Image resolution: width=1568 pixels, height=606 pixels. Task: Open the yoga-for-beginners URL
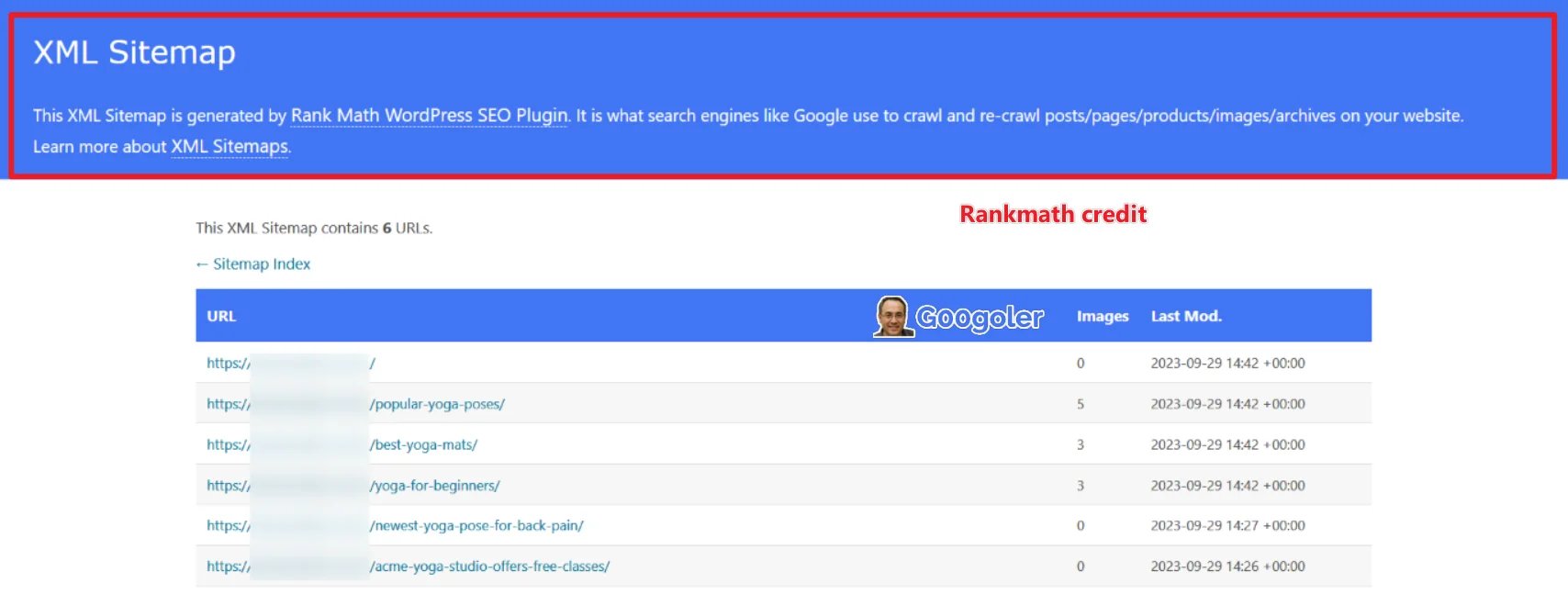point(353,486)
